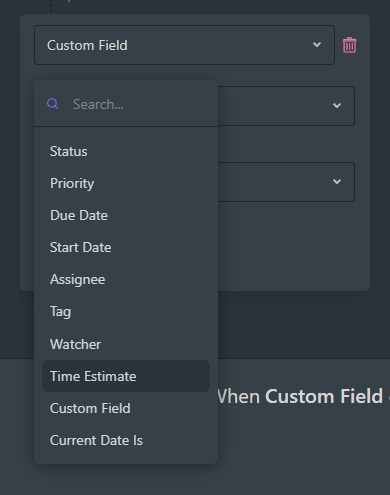Choose Priority in the condition list
Viewport: 390px width, 495px height.
(126, 183)
